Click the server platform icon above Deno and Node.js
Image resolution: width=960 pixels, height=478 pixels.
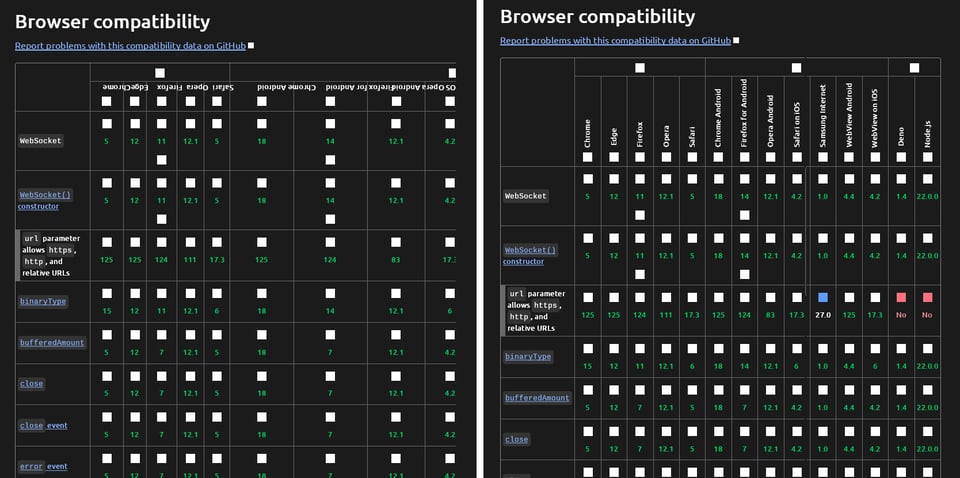tap(914, 68)
